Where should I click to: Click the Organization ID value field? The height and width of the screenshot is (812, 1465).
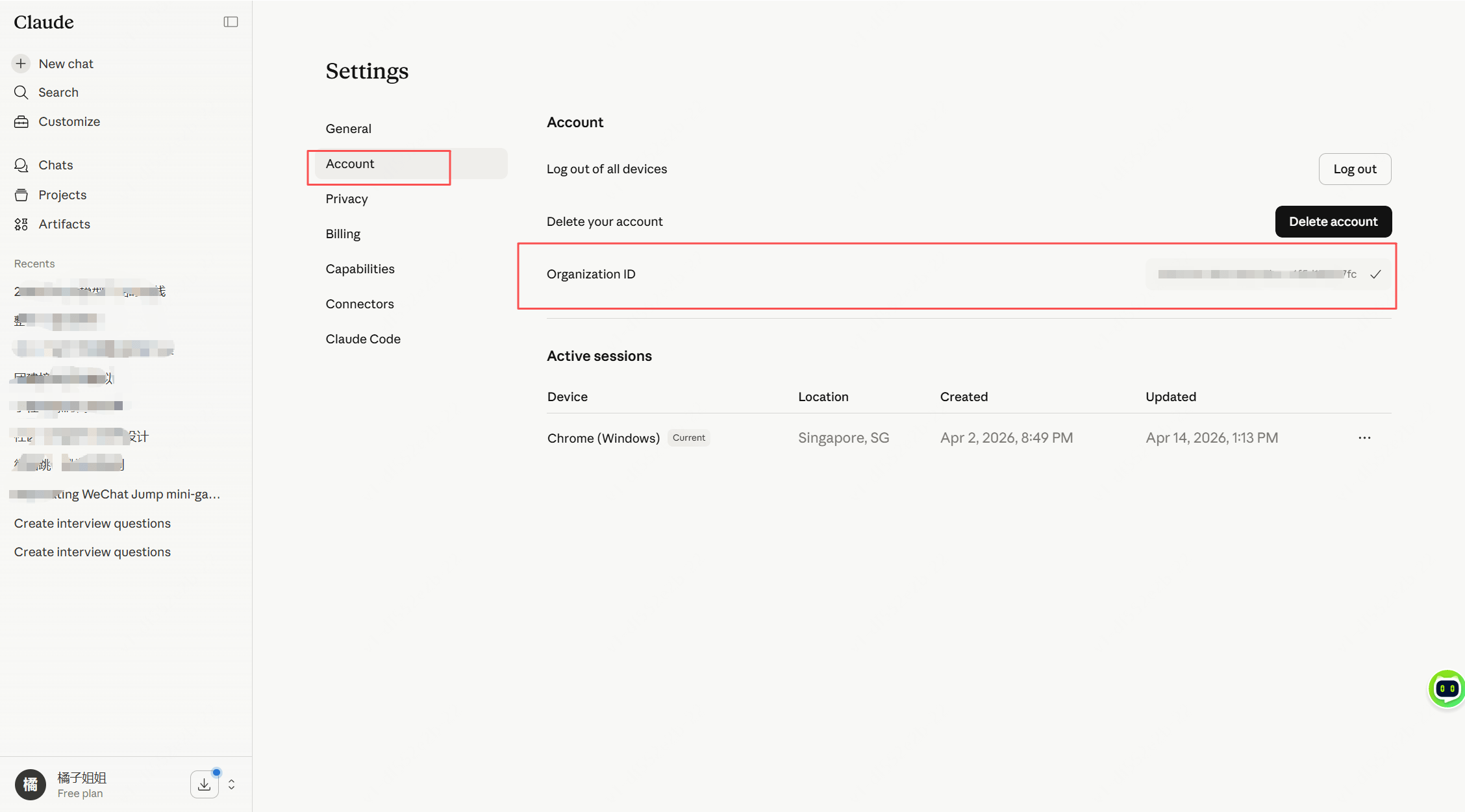coord(1256,274)
